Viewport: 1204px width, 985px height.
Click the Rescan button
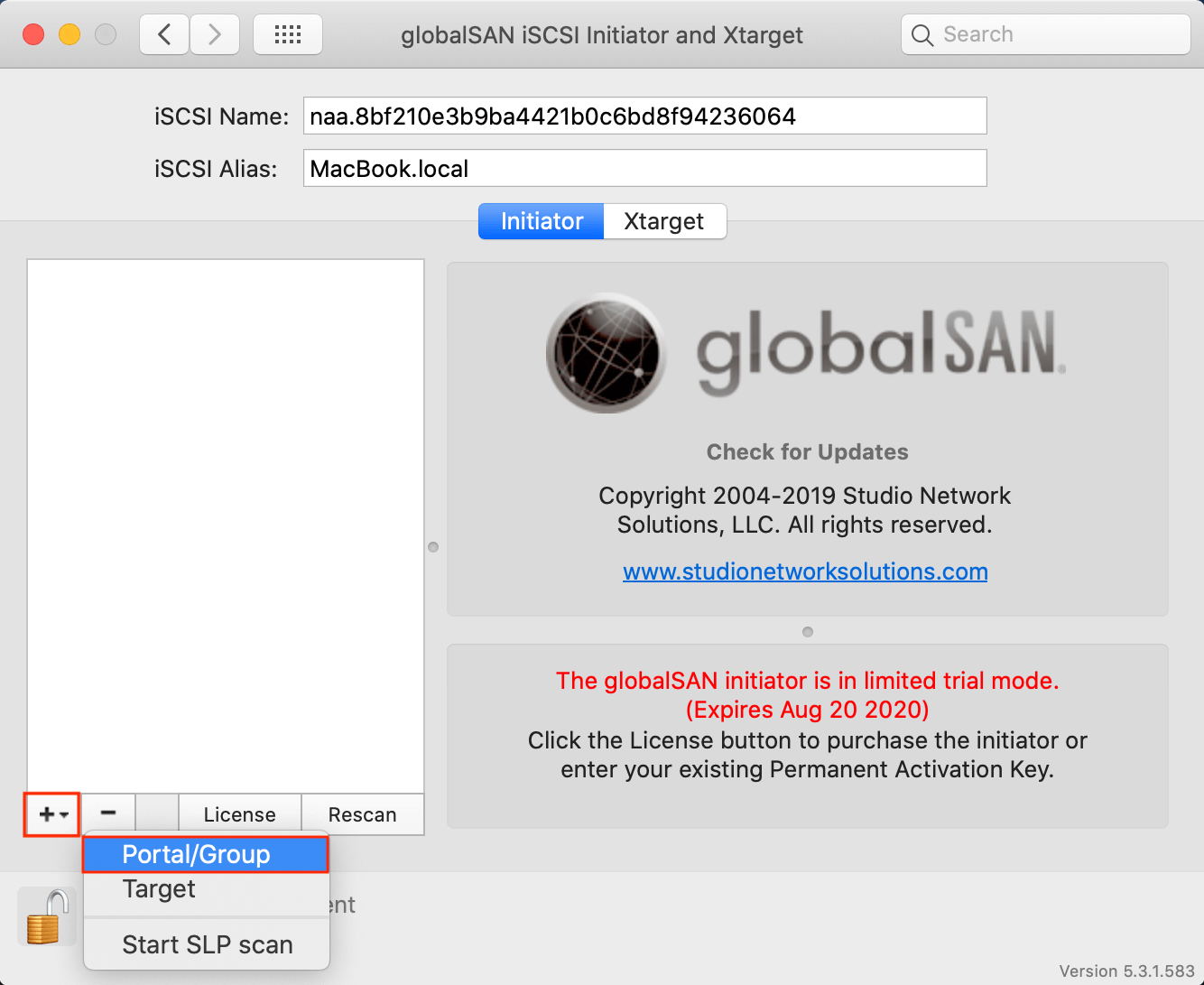(363, 814)
